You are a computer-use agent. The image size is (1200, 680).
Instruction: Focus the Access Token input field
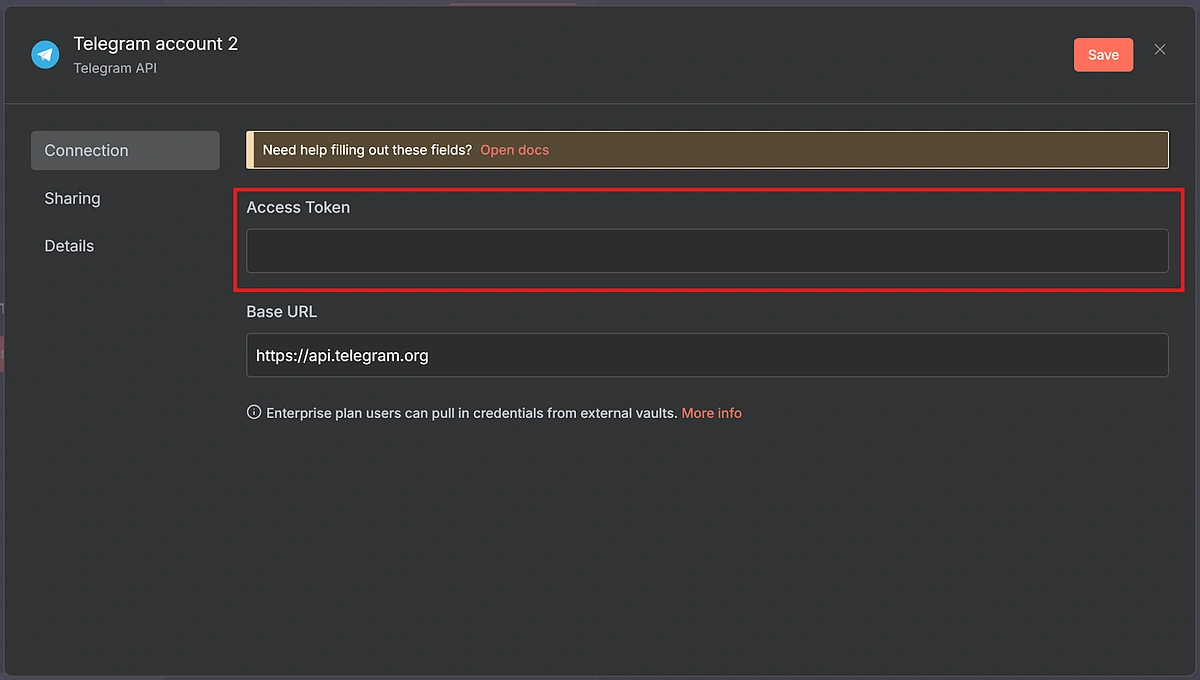[707, 251]
